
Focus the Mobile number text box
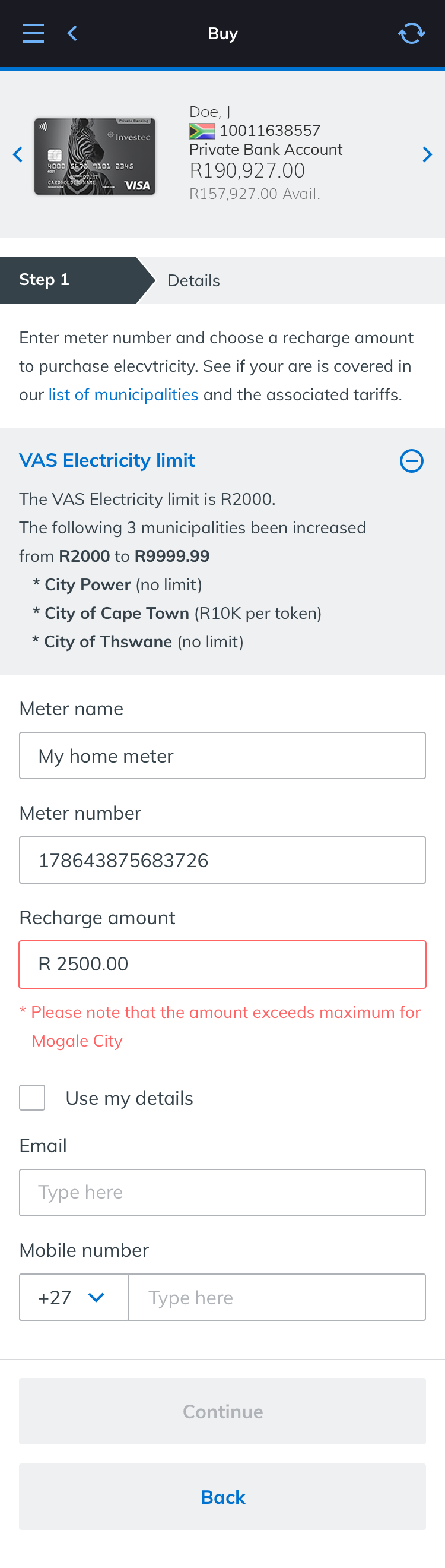coord(276,1297)
